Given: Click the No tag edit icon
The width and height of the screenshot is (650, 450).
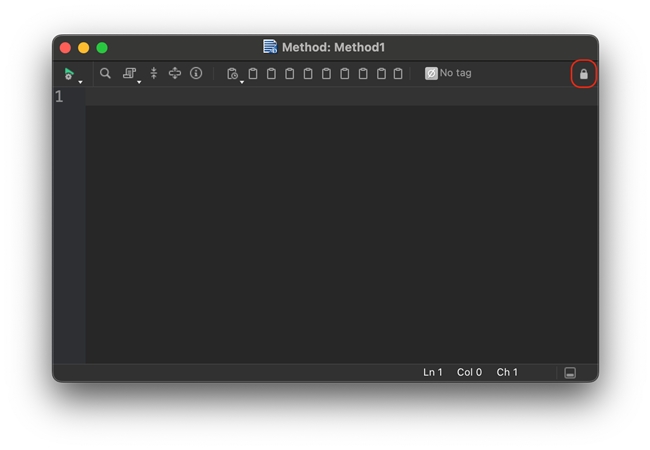Looking at the screenshot, I should click(431, 73).
